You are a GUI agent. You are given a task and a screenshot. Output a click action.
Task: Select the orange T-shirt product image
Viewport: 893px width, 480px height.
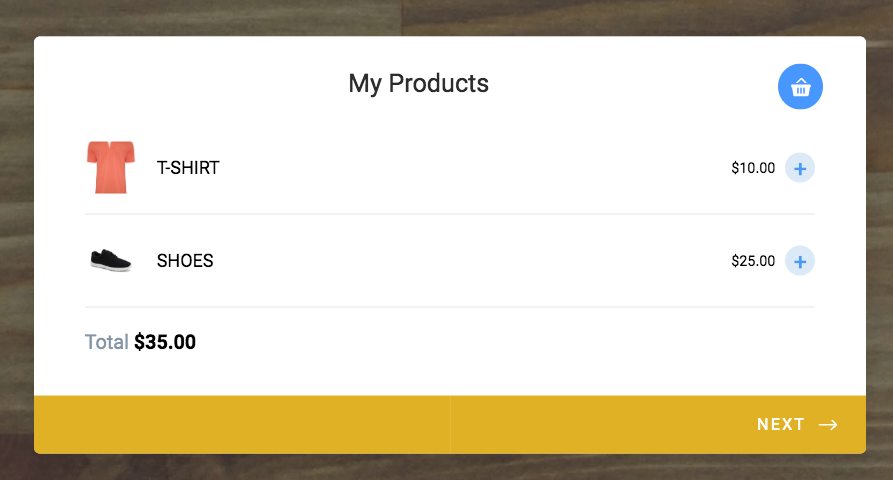coord(110,167)
